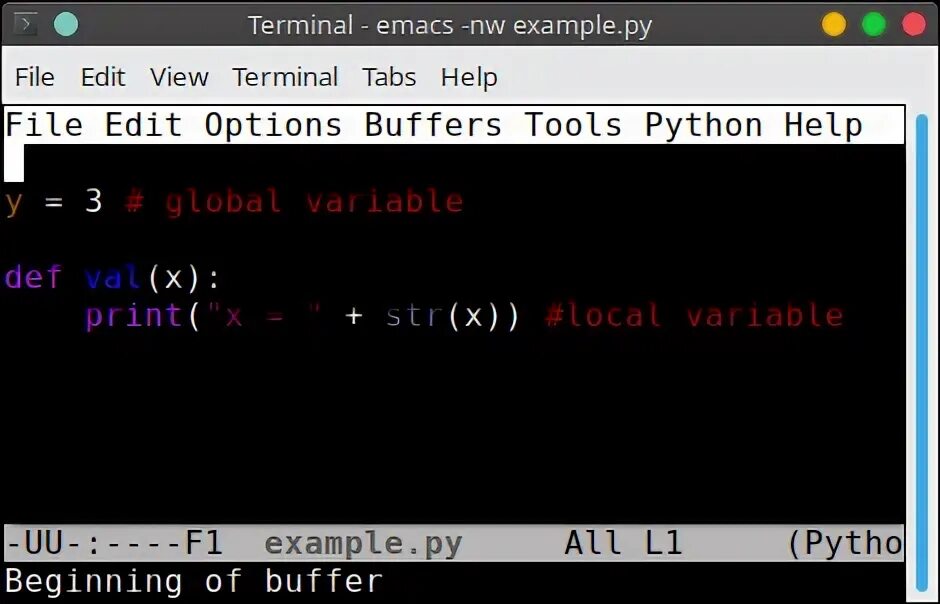
Task: Click the '# global variable' comment
Action: [294, 201]
